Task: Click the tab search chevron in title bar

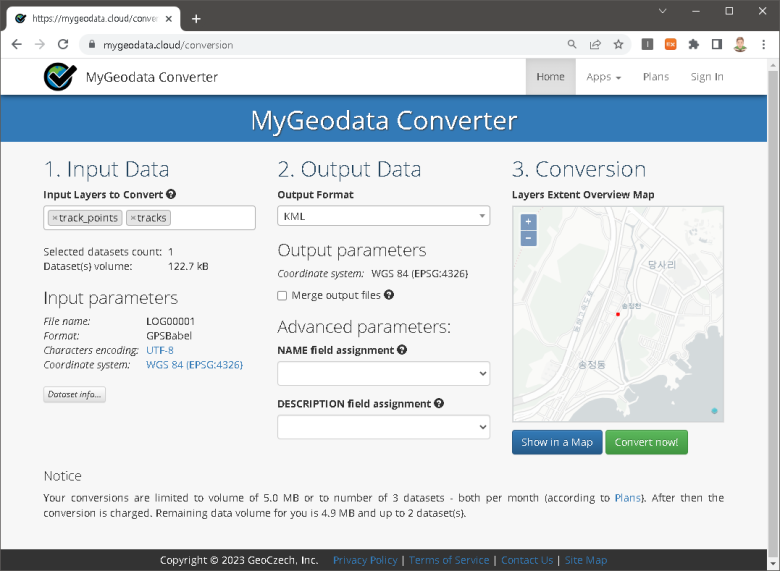Action: 663,11
